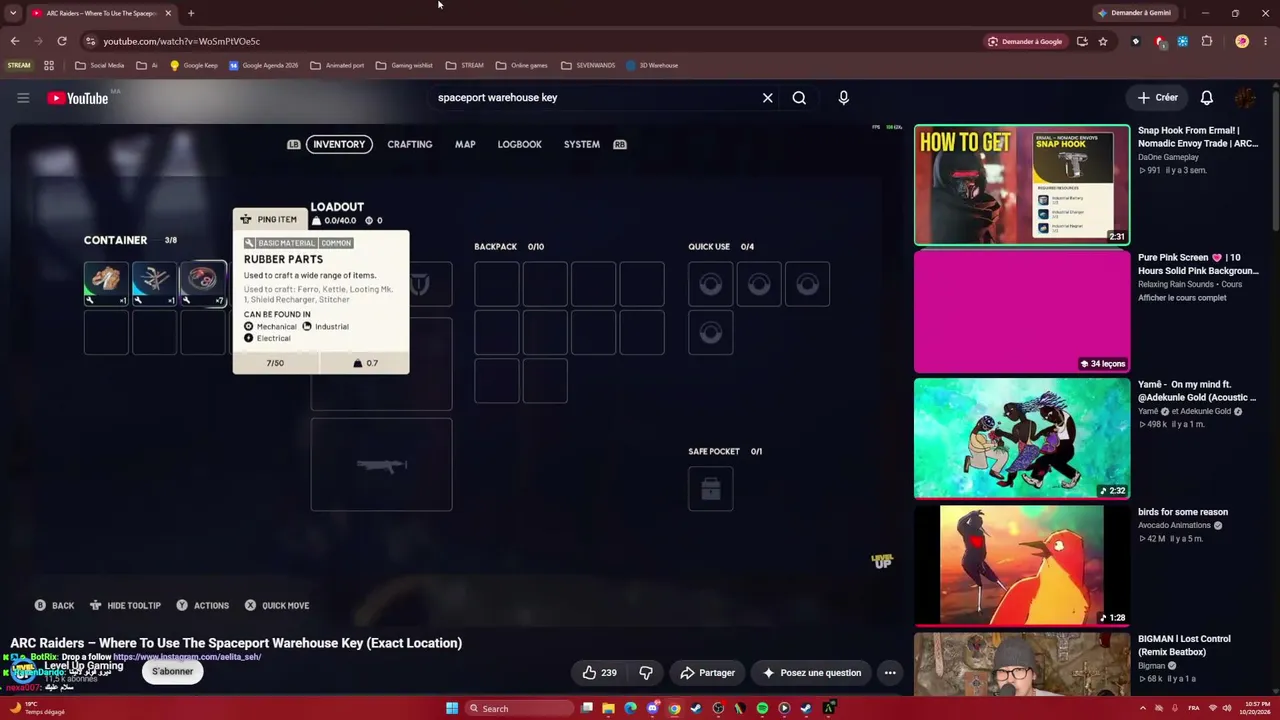This screenshot has height=720, width=1280.
Task: Reload the YouTube page
Action: pyautogui.click(x=62, y=41)
